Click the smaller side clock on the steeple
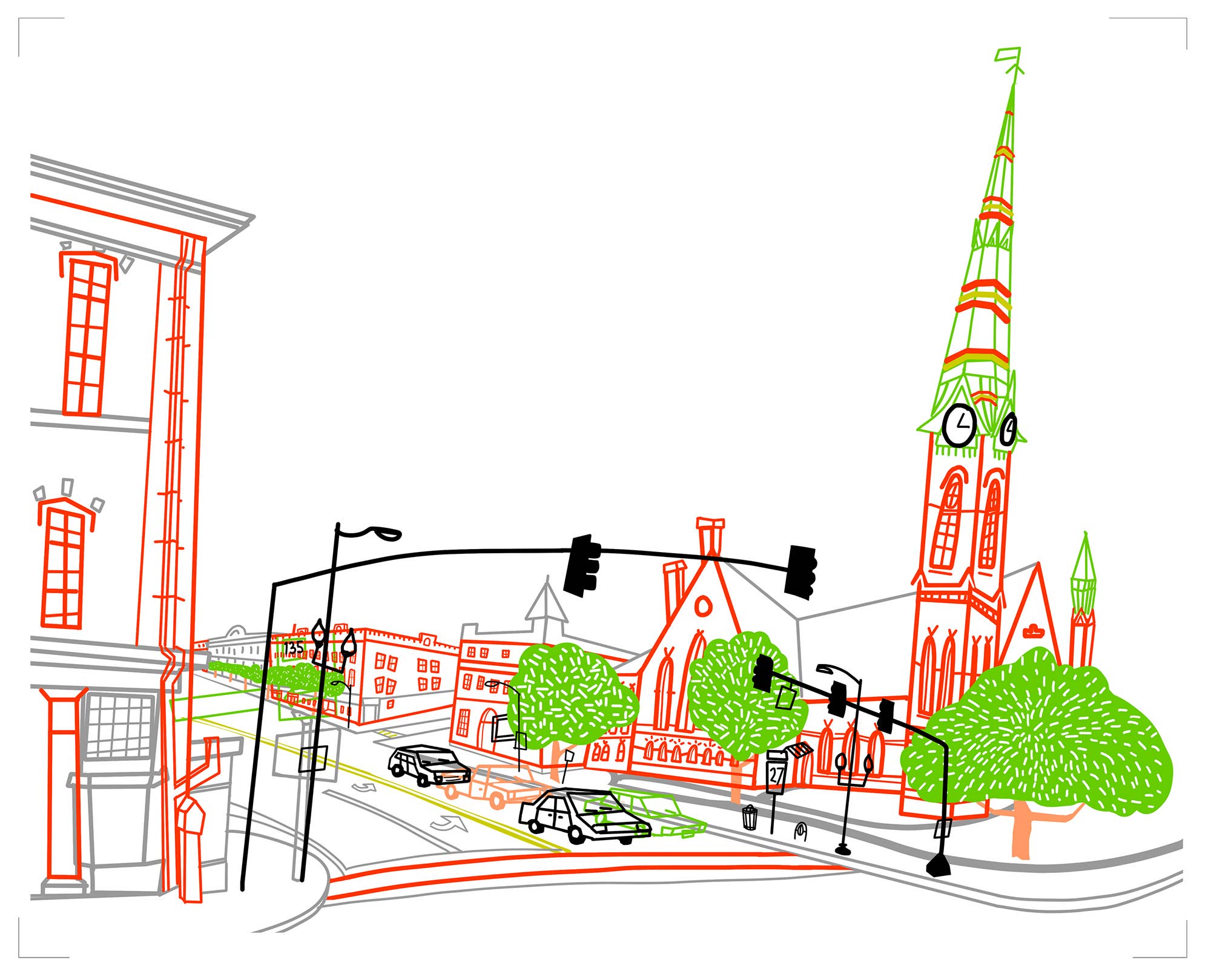 1008,430
